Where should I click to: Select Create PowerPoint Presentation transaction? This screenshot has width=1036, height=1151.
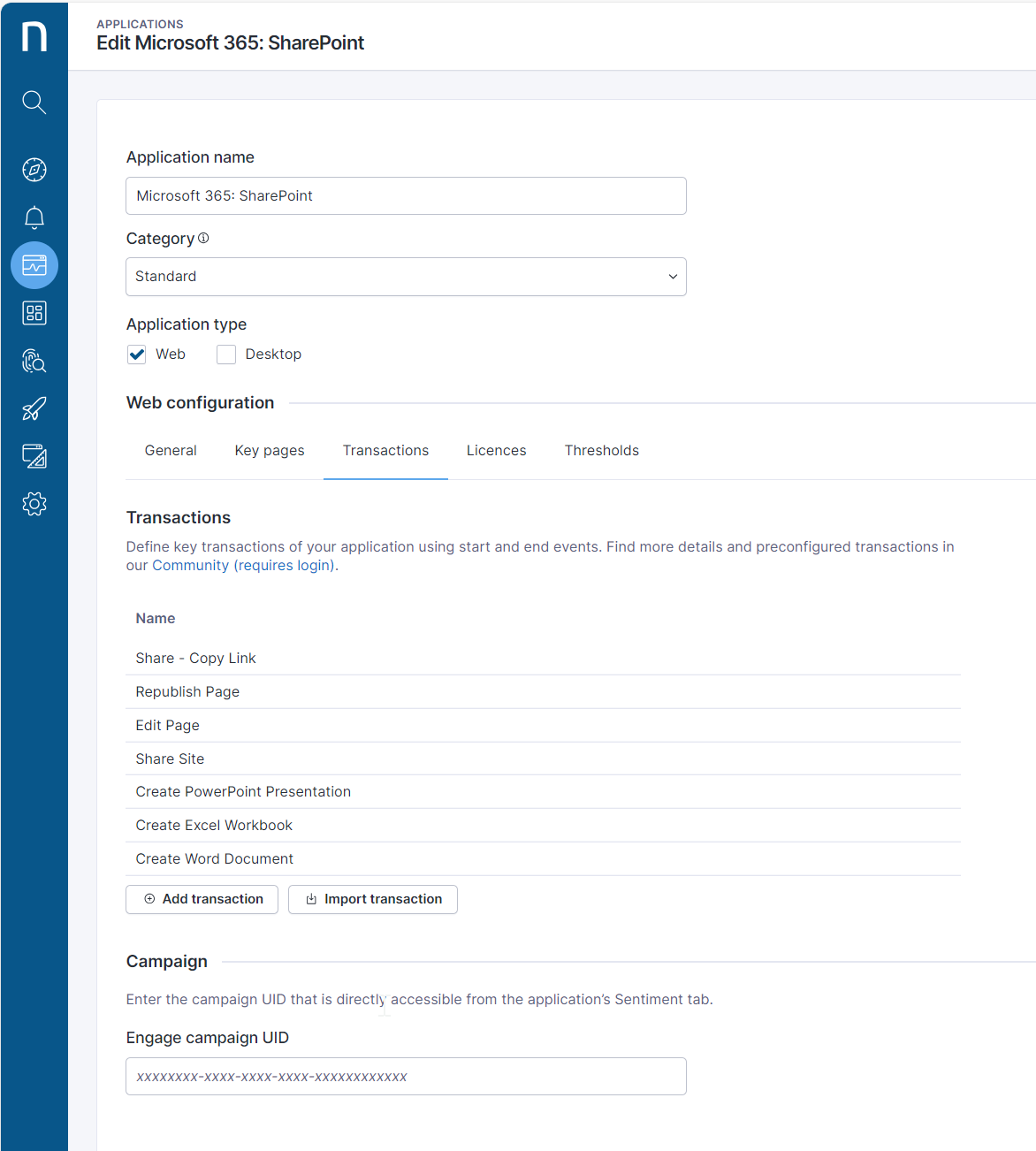tap(543, 792)
